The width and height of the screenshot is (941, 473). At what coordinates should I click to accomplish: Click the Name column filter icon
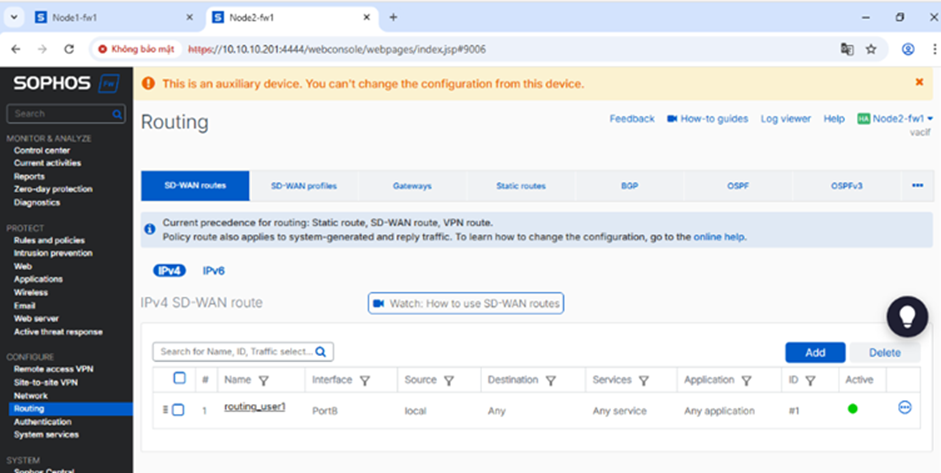(x=263, y=381)
